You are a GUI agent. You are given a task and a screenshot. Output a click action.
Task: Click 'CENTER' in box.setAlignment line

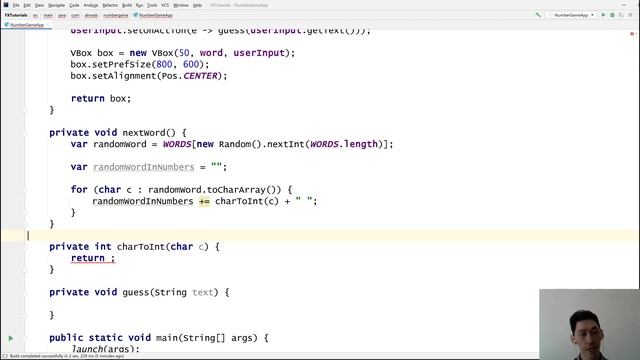200,76
